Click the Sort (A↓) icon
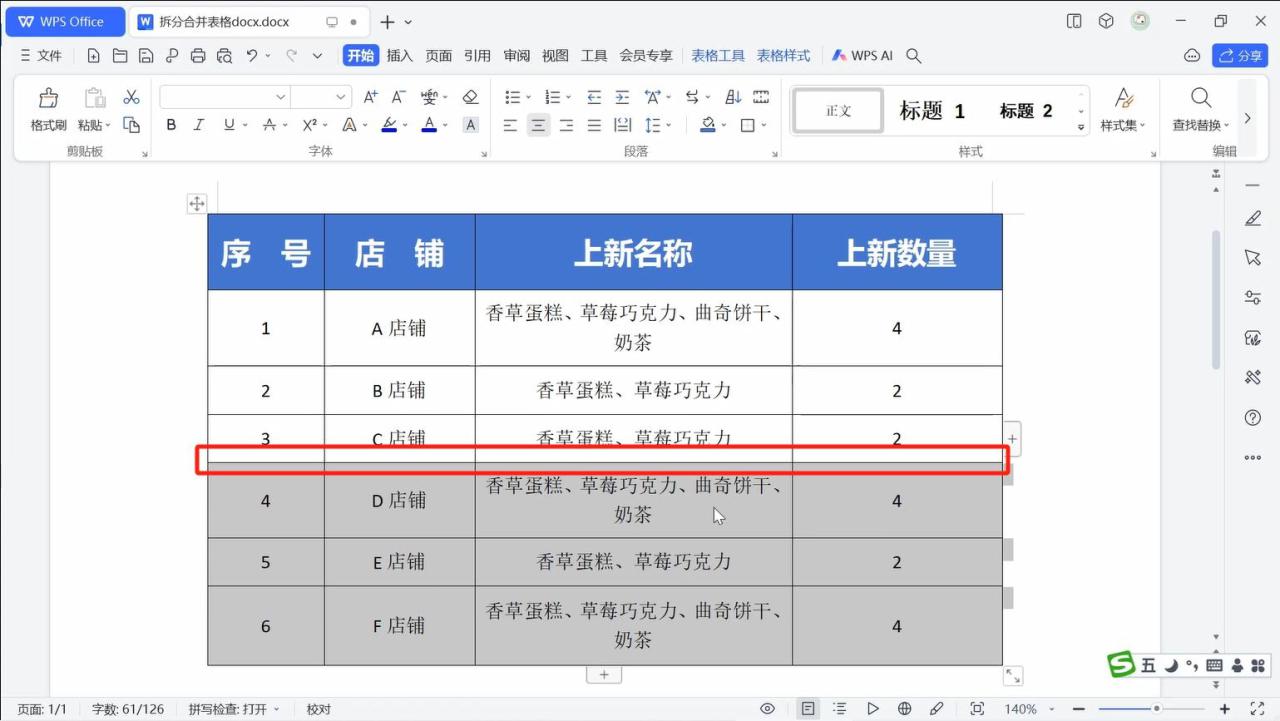The image size is (1280, 721). click(x=733, y=97)
